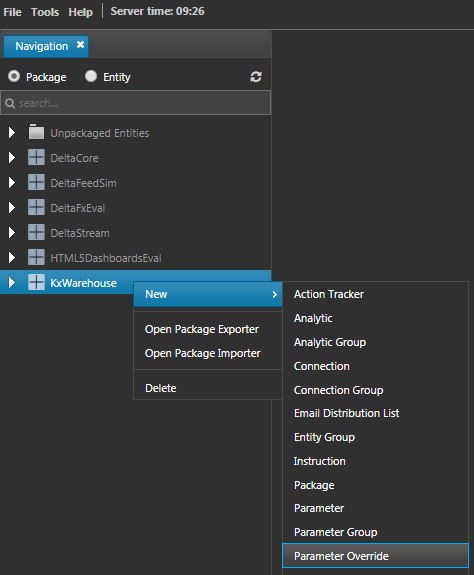Click the HTML5DashboardsEval package icon
The height and width of the screenshot is (575, 474).
coord(36,257)
